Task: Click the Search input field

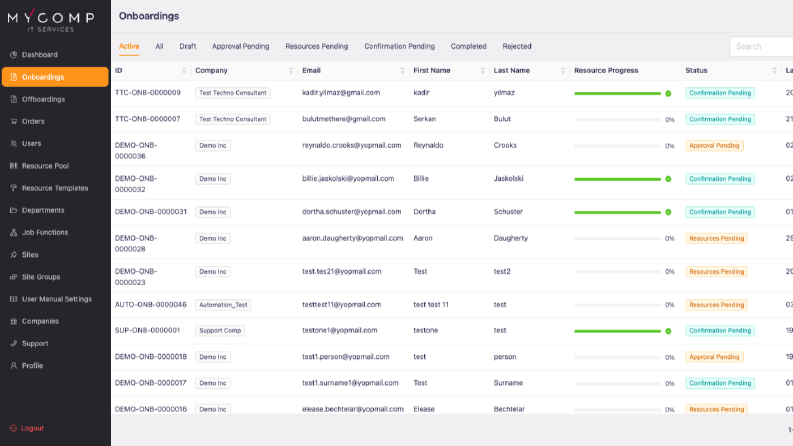Action: point(761,47)
